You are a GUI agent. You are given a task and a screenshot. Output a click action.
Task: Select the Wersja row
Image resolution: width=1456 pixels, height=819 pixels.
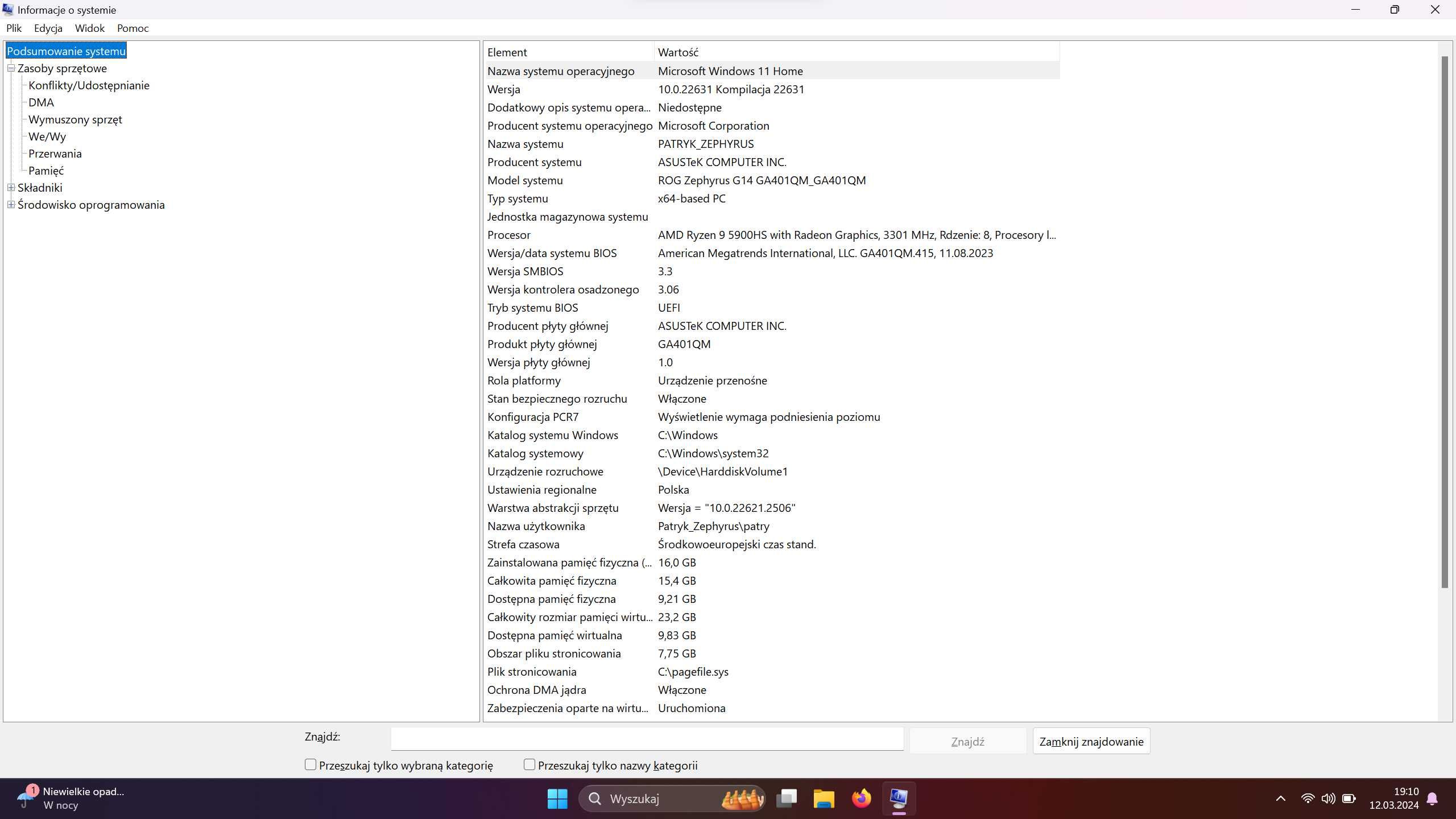click(x=772, y=89)
